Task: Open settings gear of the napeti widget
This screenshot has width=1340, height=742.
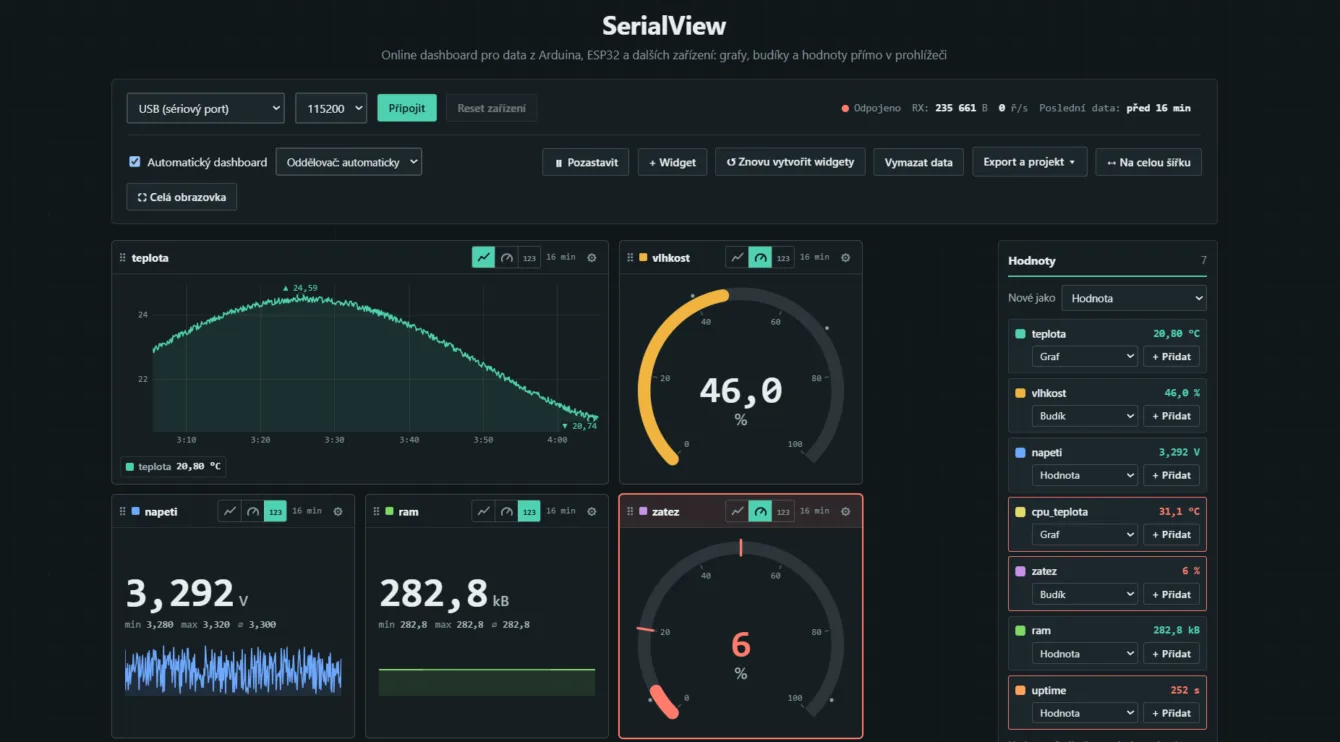Action: click(338, 512)
